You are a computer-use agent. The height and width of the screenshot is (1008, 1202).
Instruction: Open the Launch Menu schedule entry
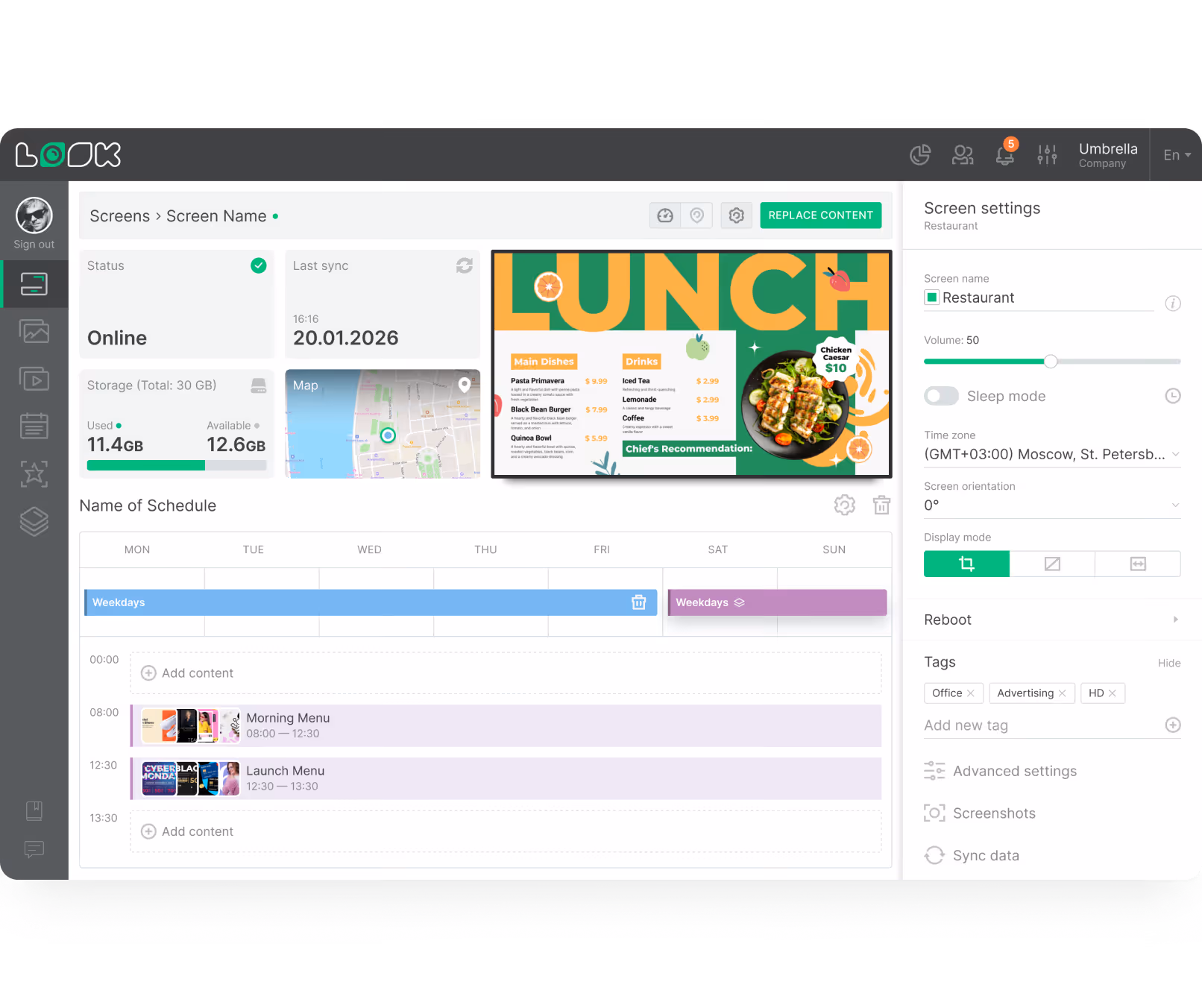pos(506,778)
